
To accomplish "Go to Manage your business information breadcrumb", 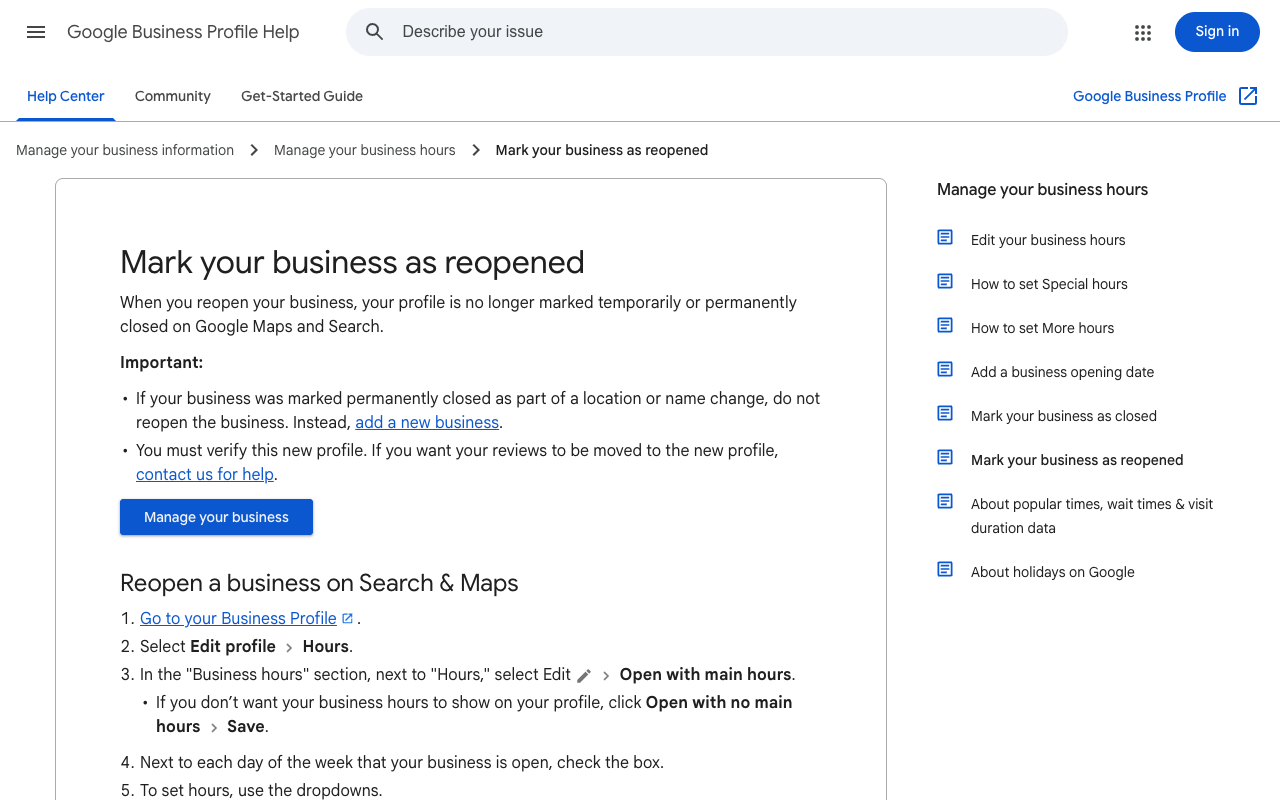I will coord(125,150).
